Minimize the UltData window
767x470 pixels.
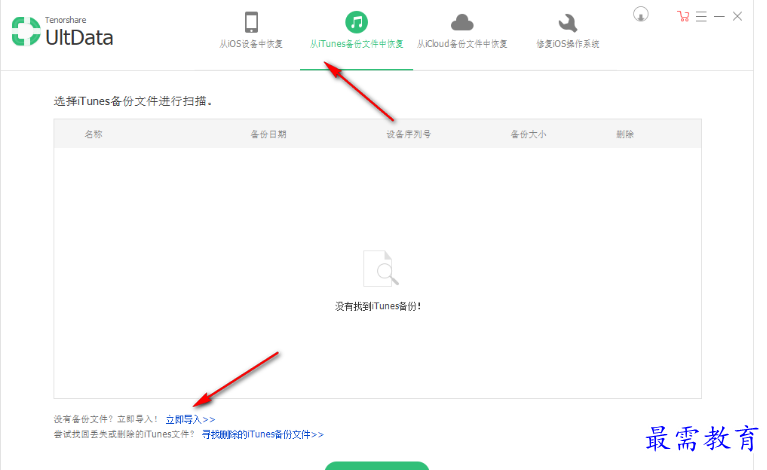719,17
